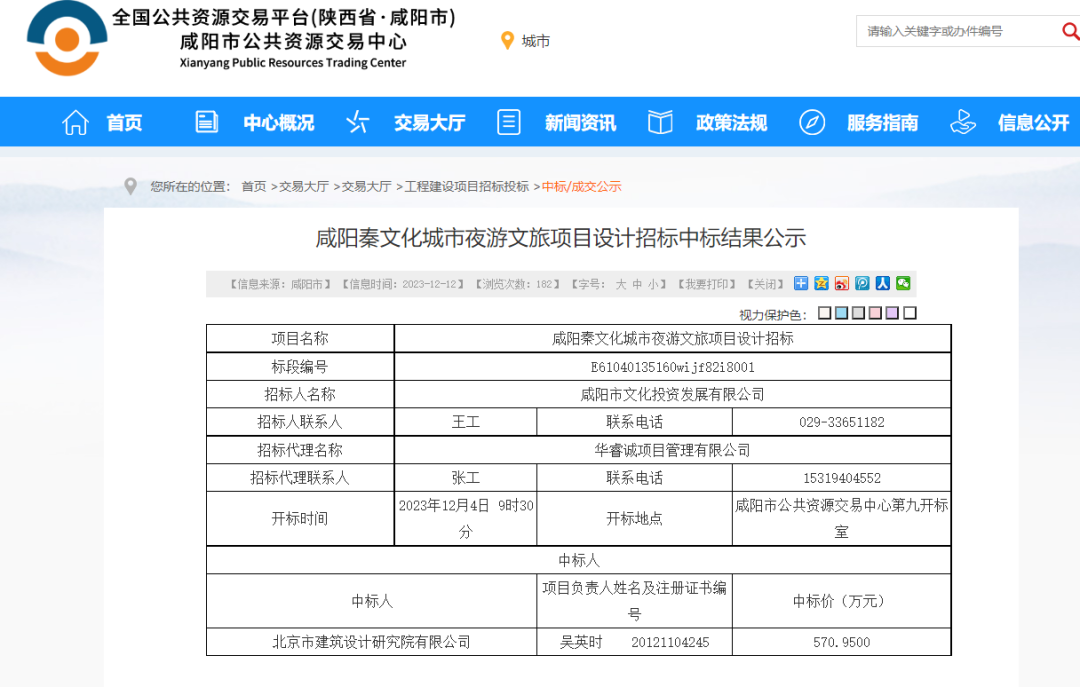Click cell 吴英时 20121104245
The height and width of the screenshot is (687, 1080).
tap(634, 642)
